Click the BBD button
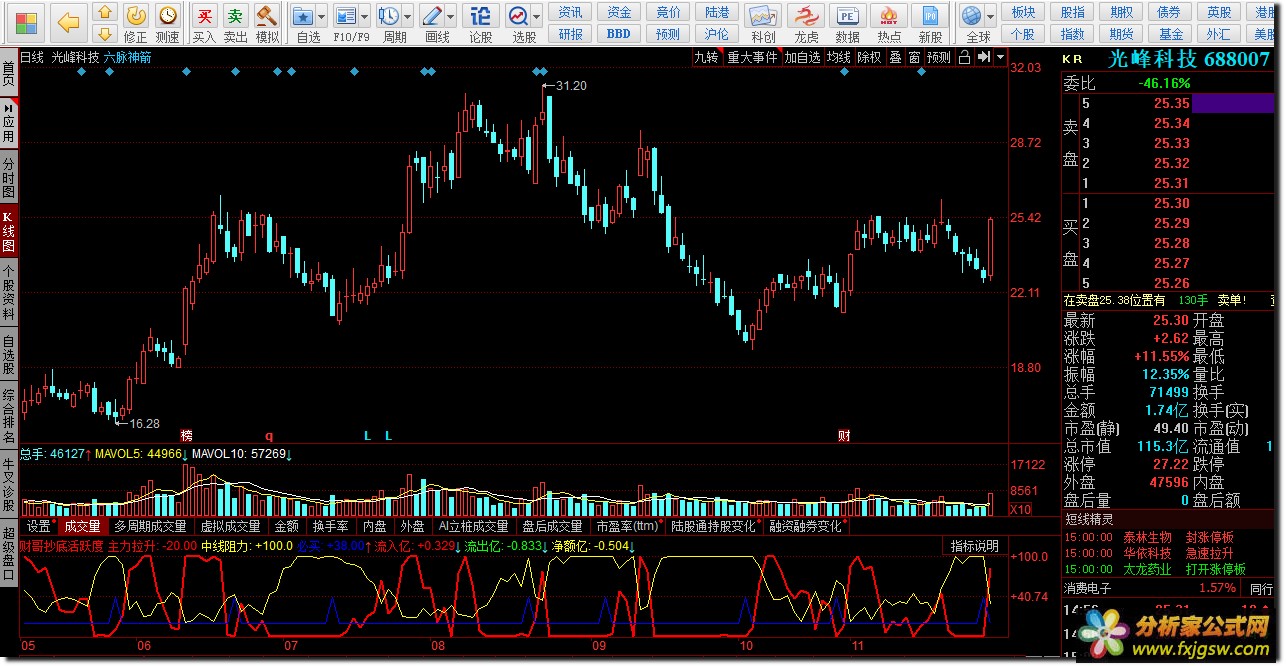1286x666 pixels. point(620,33)
